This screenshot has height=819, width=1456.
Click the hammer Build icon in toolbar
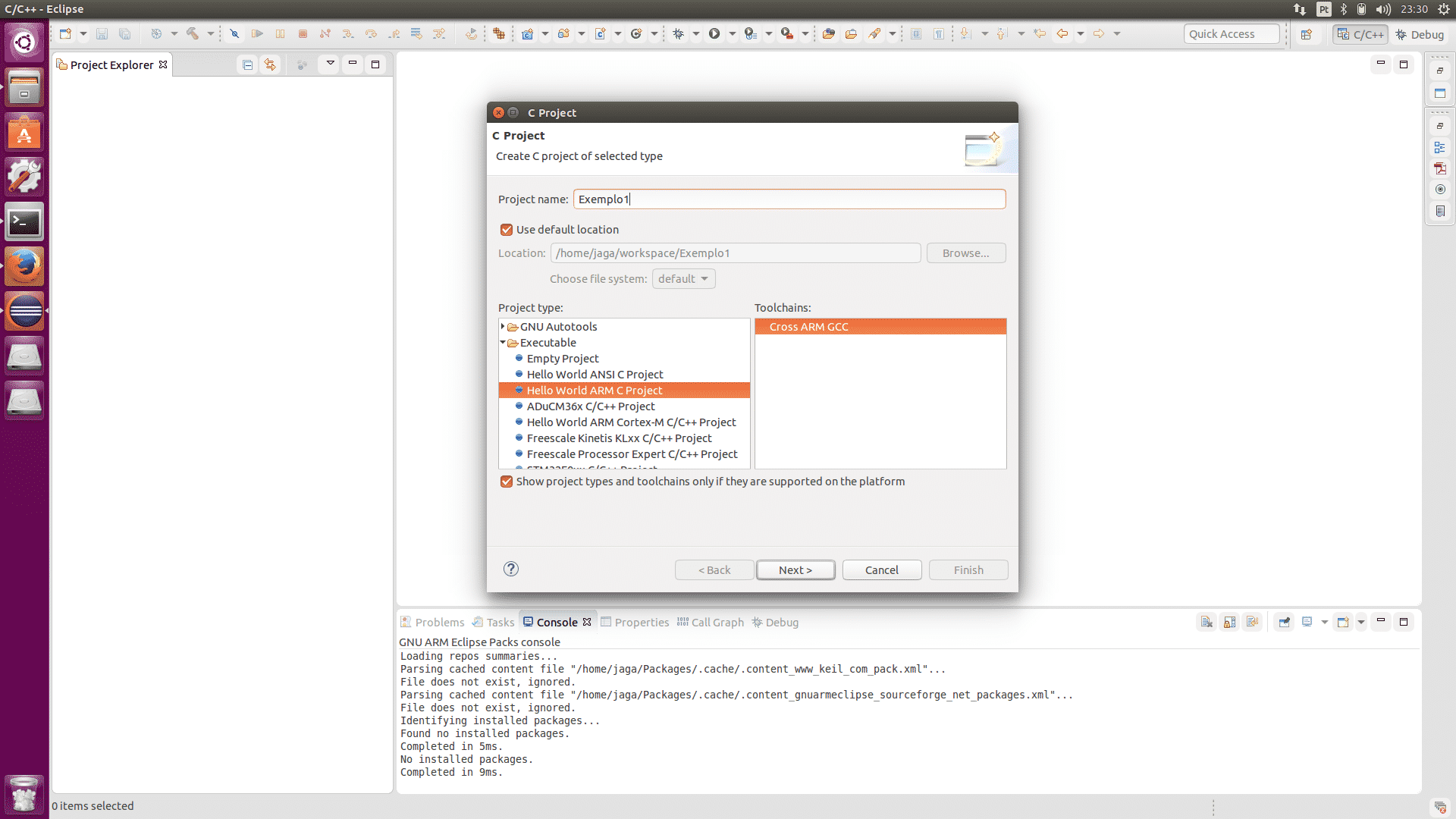pos(193,33)
